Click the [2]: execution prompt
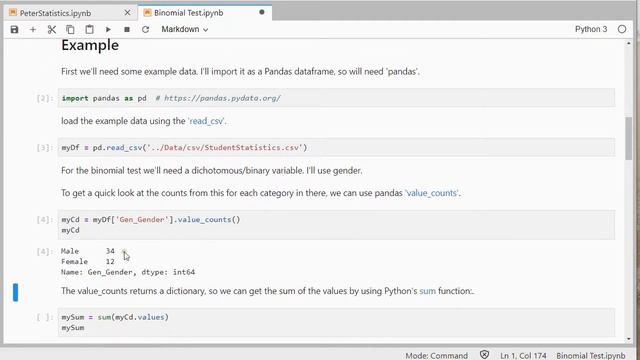This screenshot has height=360, width=640. pos(45,98)
